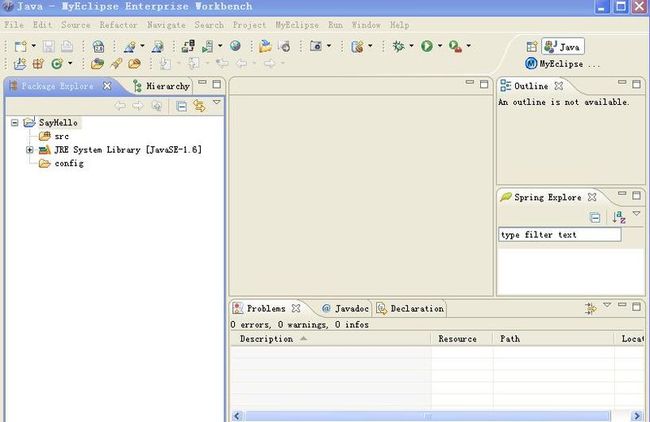Click the Deploy MyEclipse server applications icon

187,46
